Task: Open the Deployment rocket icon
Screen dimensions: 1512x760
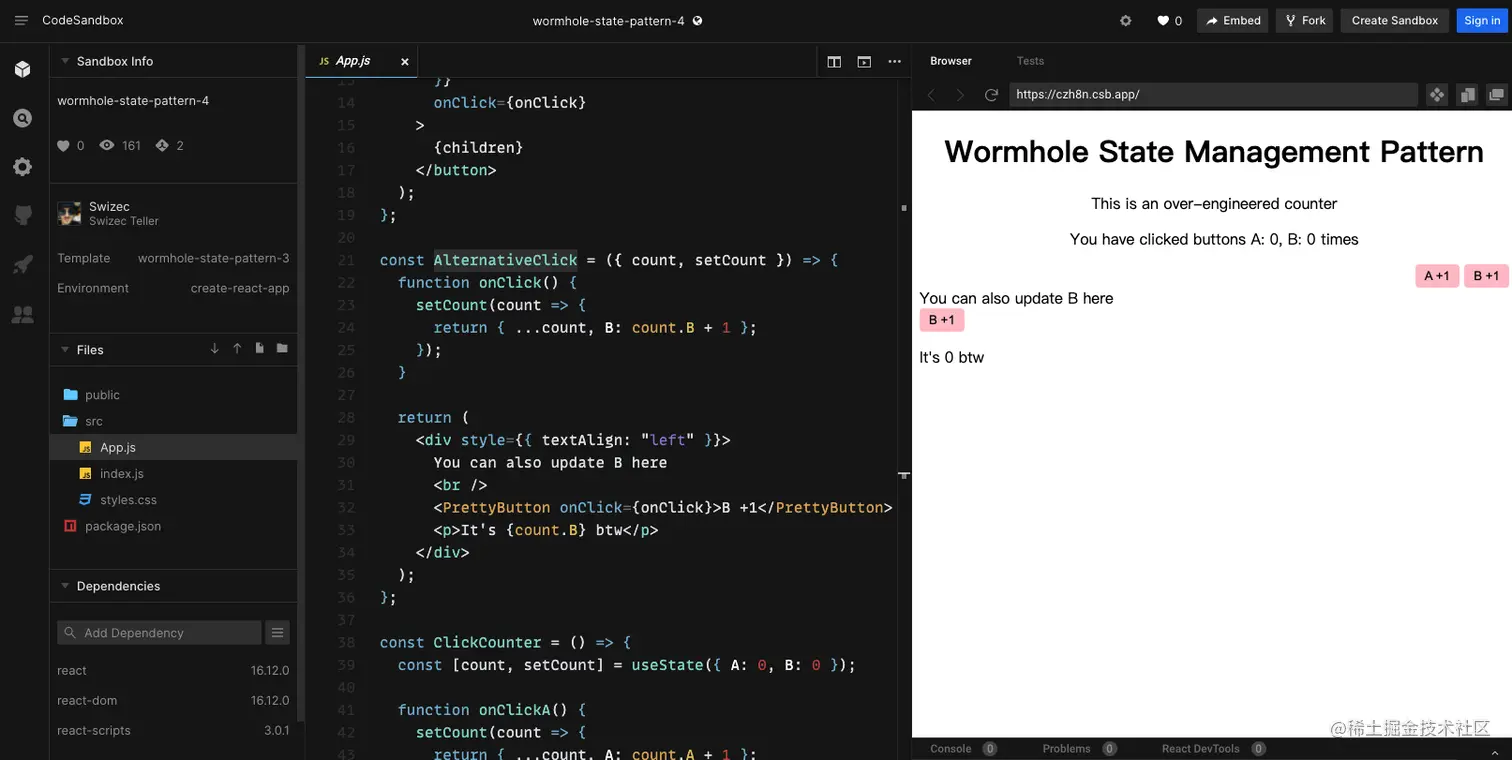Action: tap(22, 265)
